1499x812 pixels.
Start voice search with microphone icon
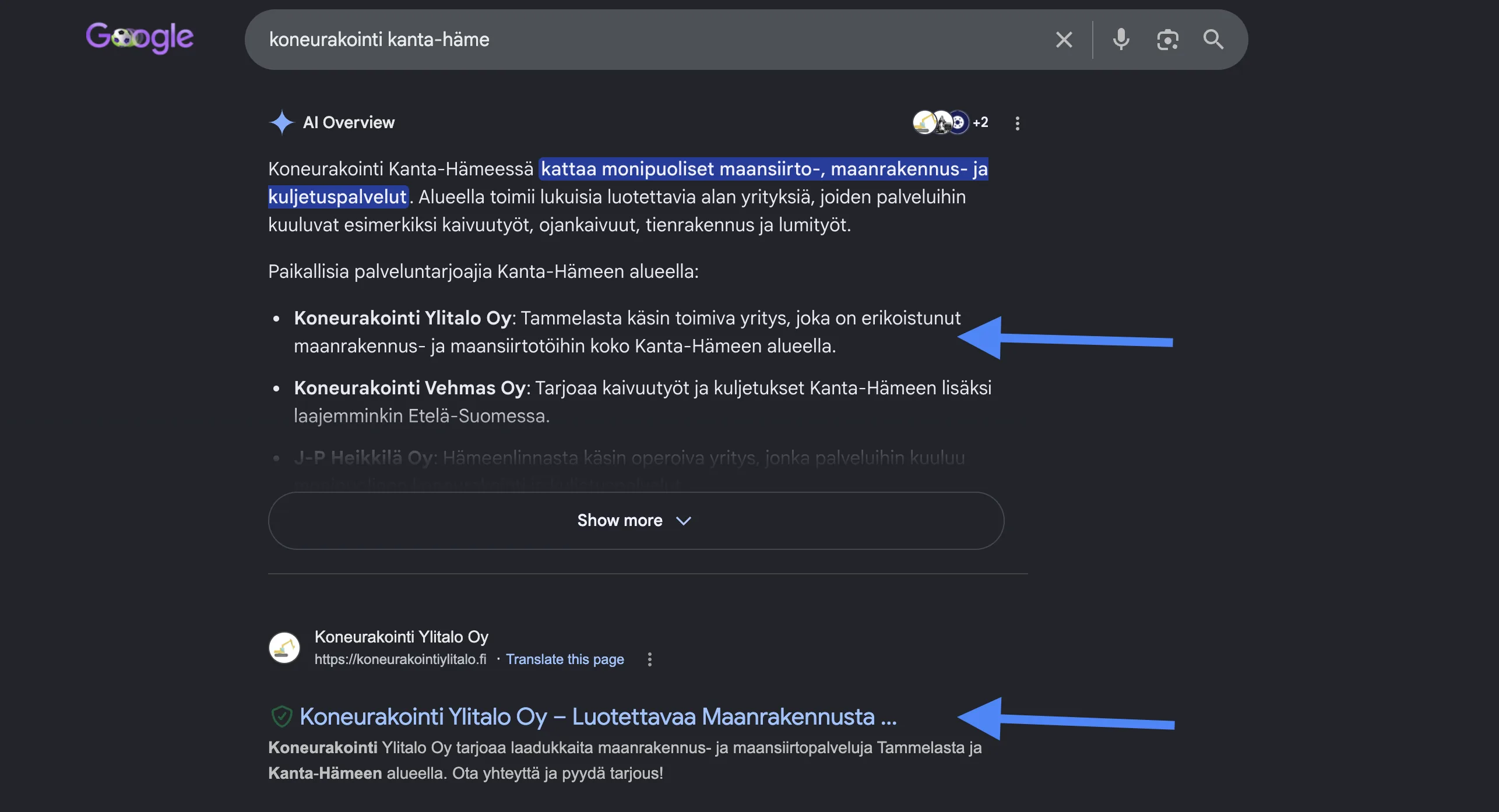1121,40
